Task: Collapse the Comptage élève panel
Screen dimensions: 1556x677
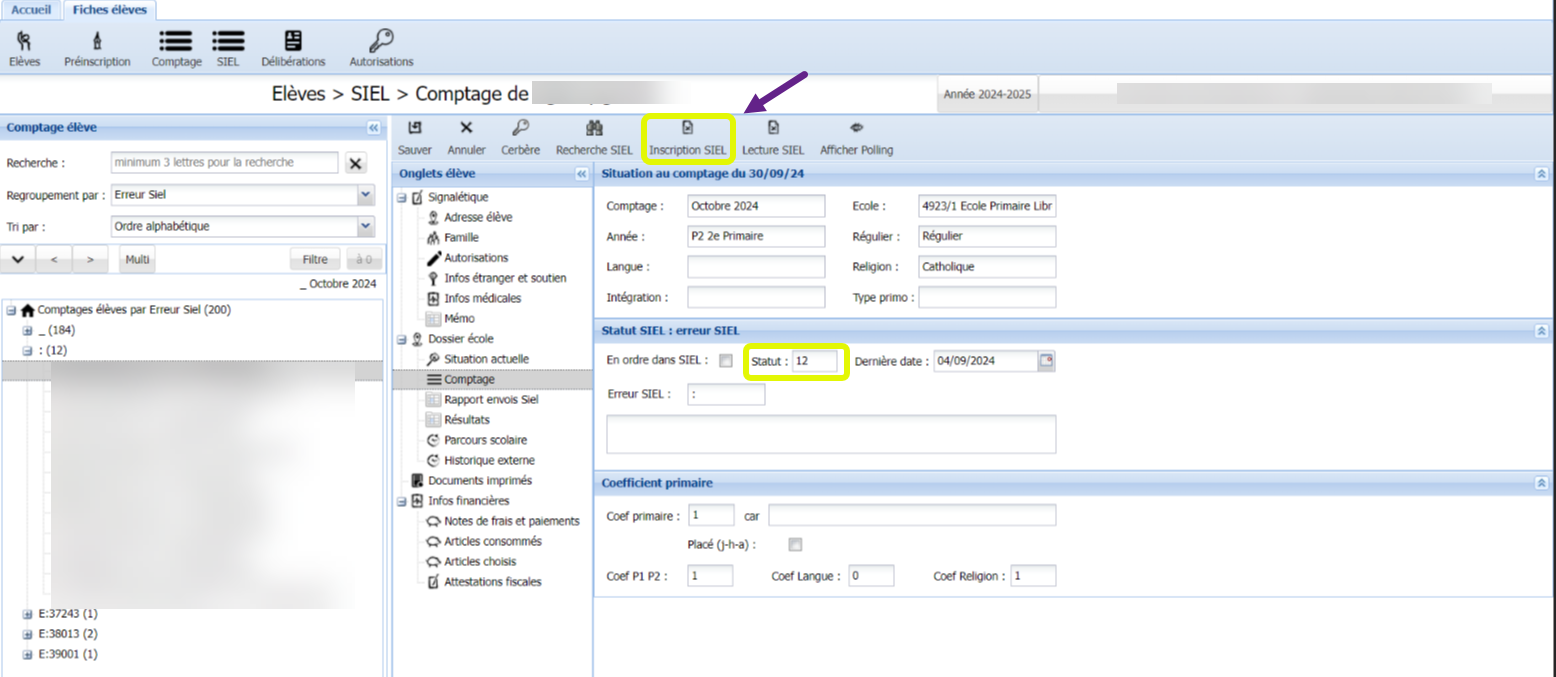Action: click(x=373, y=128)
